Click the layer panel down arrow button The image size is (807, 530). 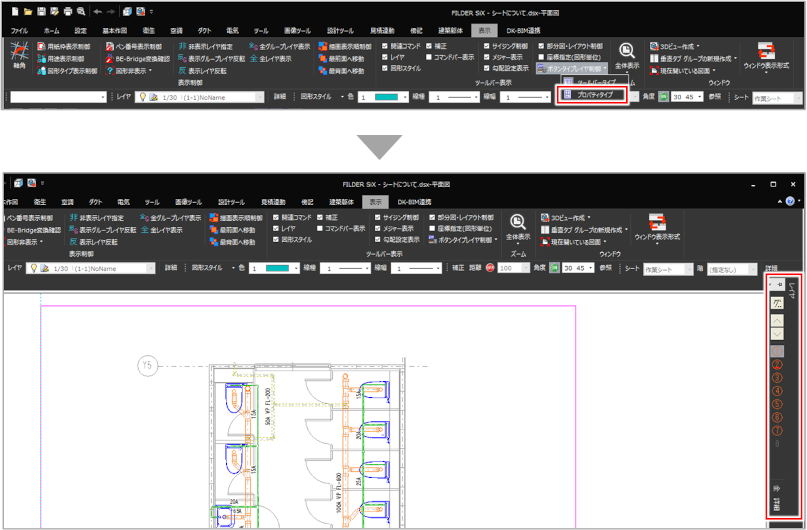tap(776, 333)
